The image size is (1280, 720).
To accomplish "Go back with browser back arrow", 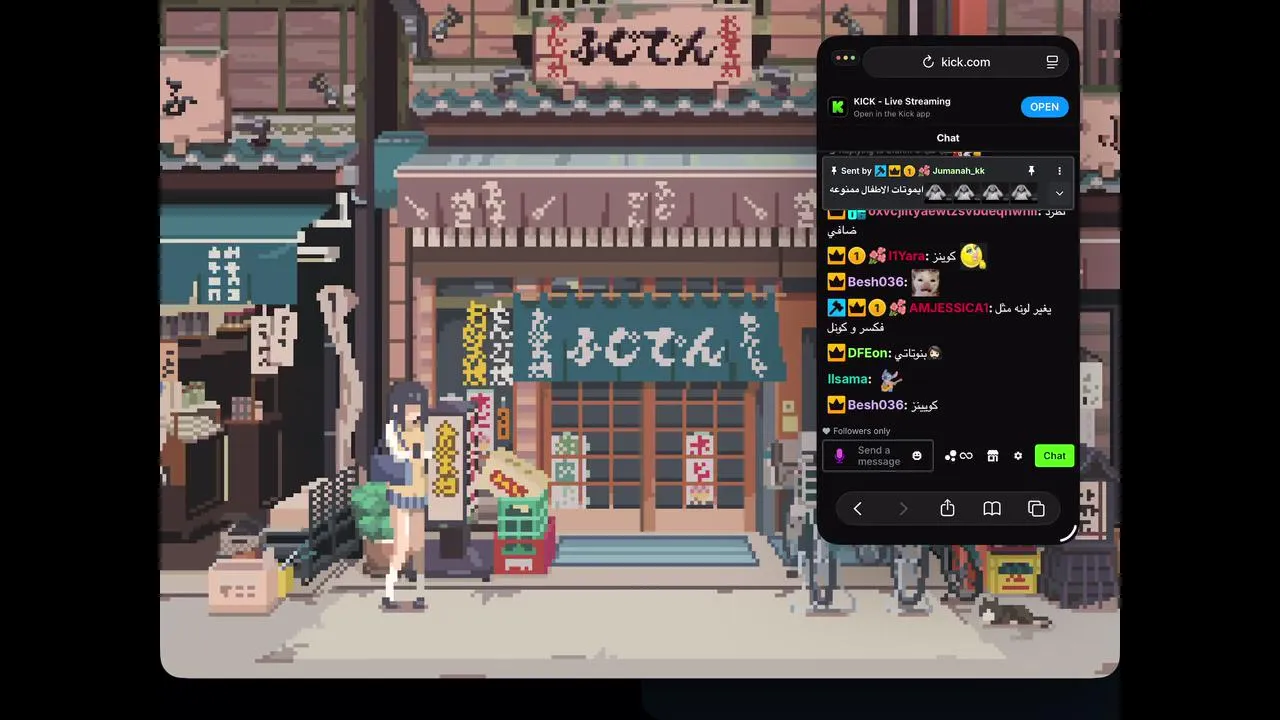I will pos(857,509).
